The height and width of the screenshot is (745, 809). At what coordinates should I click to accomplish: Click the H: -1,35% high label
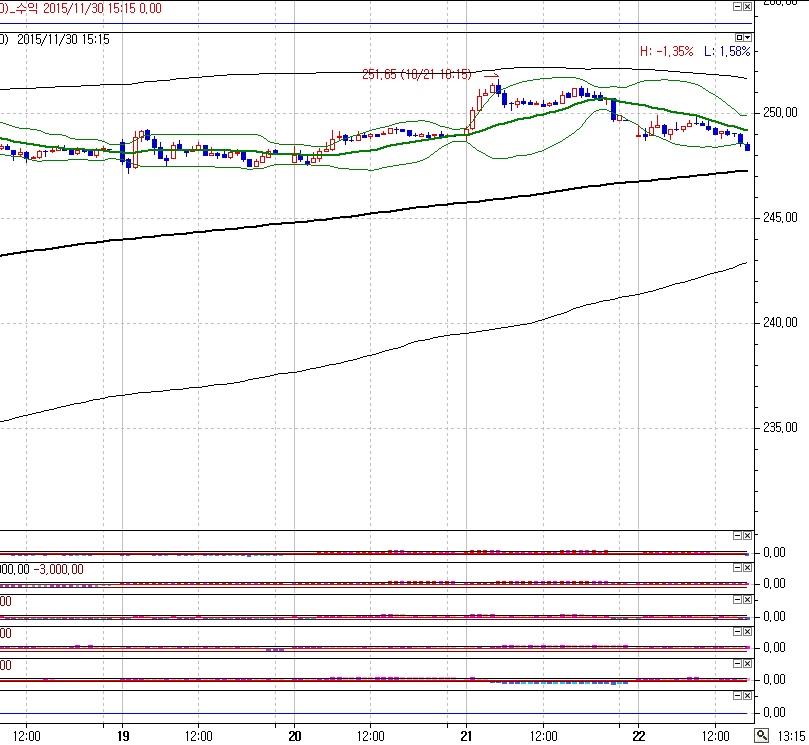click(x=664, y=50)
